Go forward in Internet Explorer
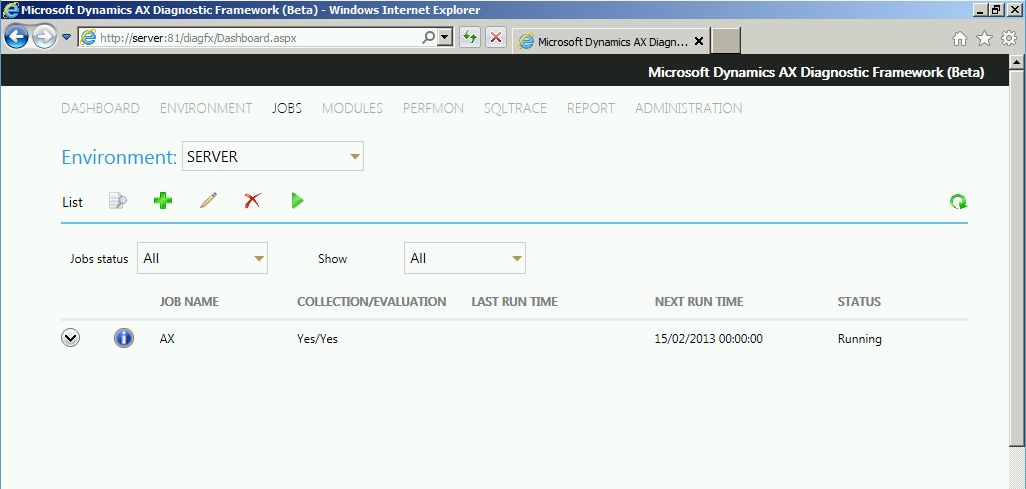 coord(44,37)
